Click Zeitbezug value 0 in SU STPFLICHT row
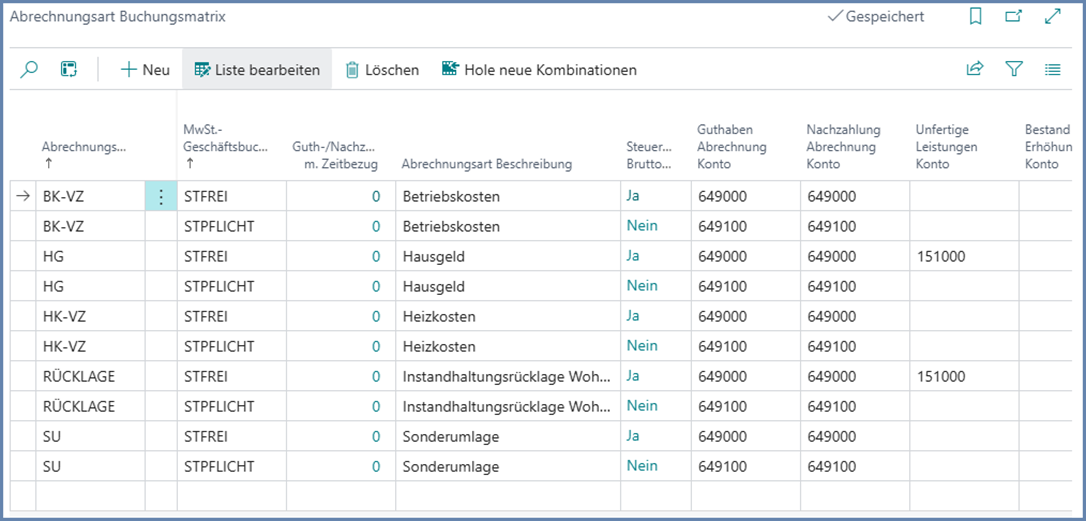Viewport: 1086px width, 521px height. coord(376,466)
